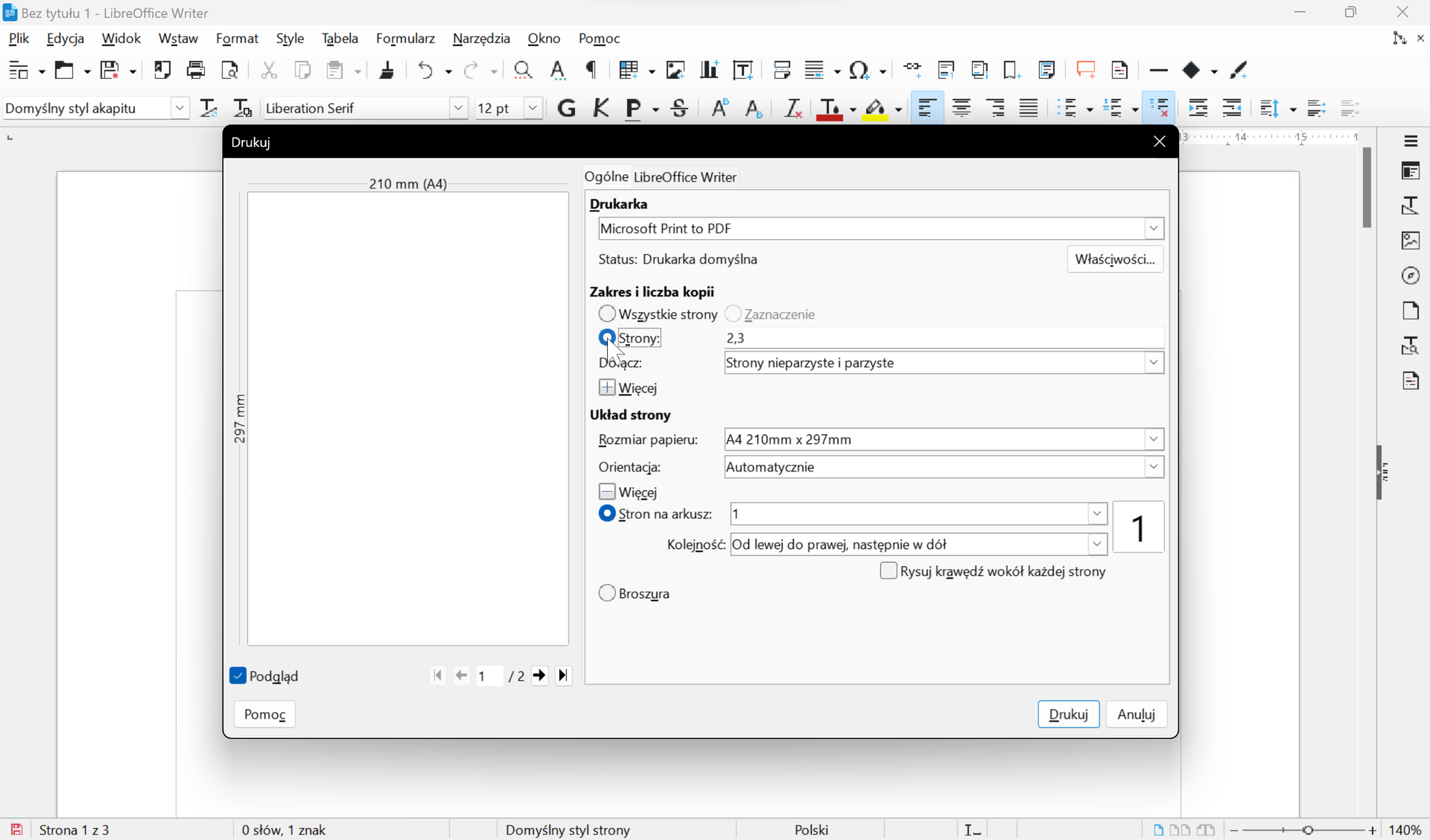1430x840 pixels.
Task: Click the Justified alignment icon
Action: [x=1029, y=108]
